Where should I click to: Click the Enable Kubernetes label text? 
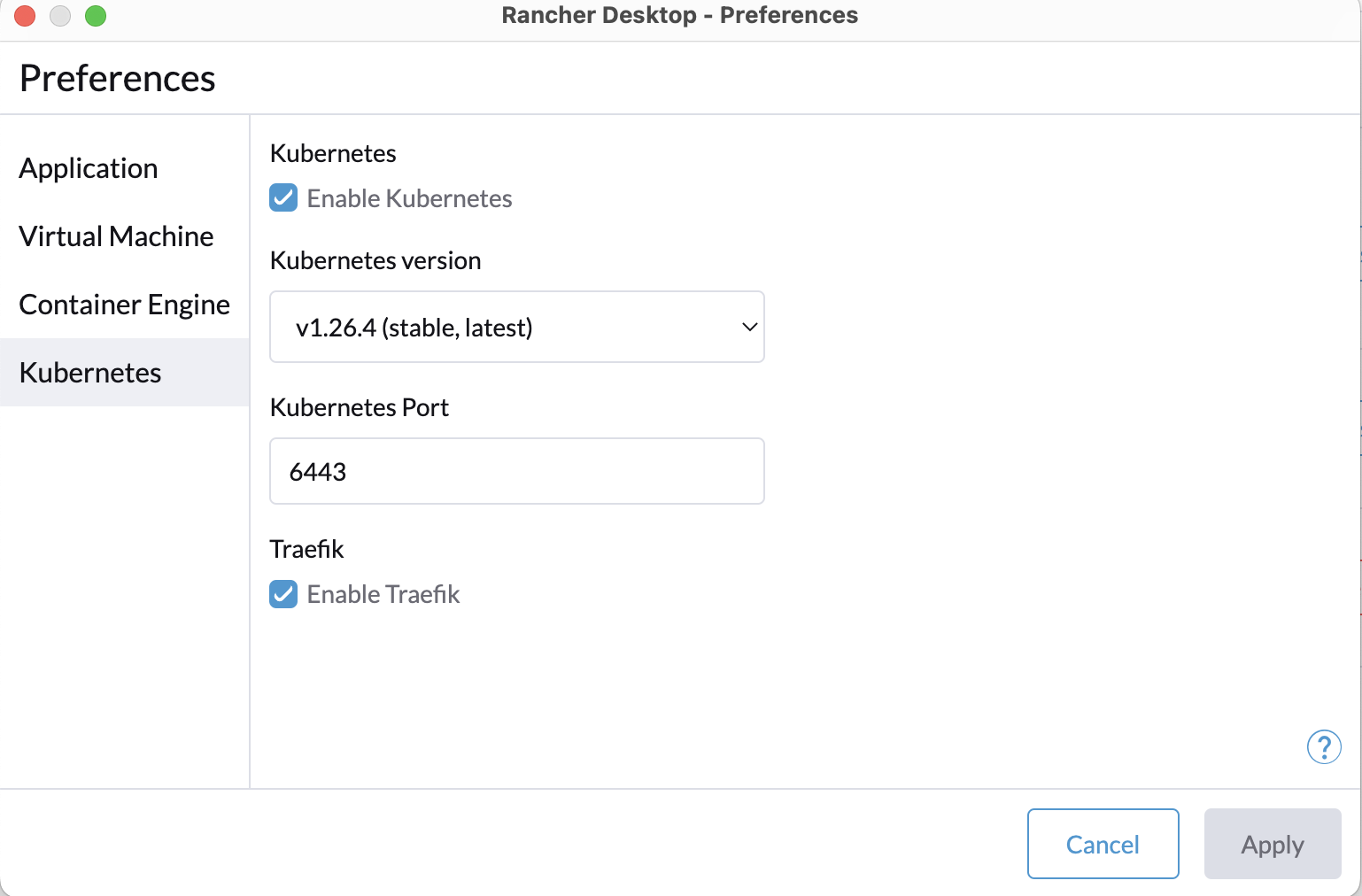tap(409, 198)
